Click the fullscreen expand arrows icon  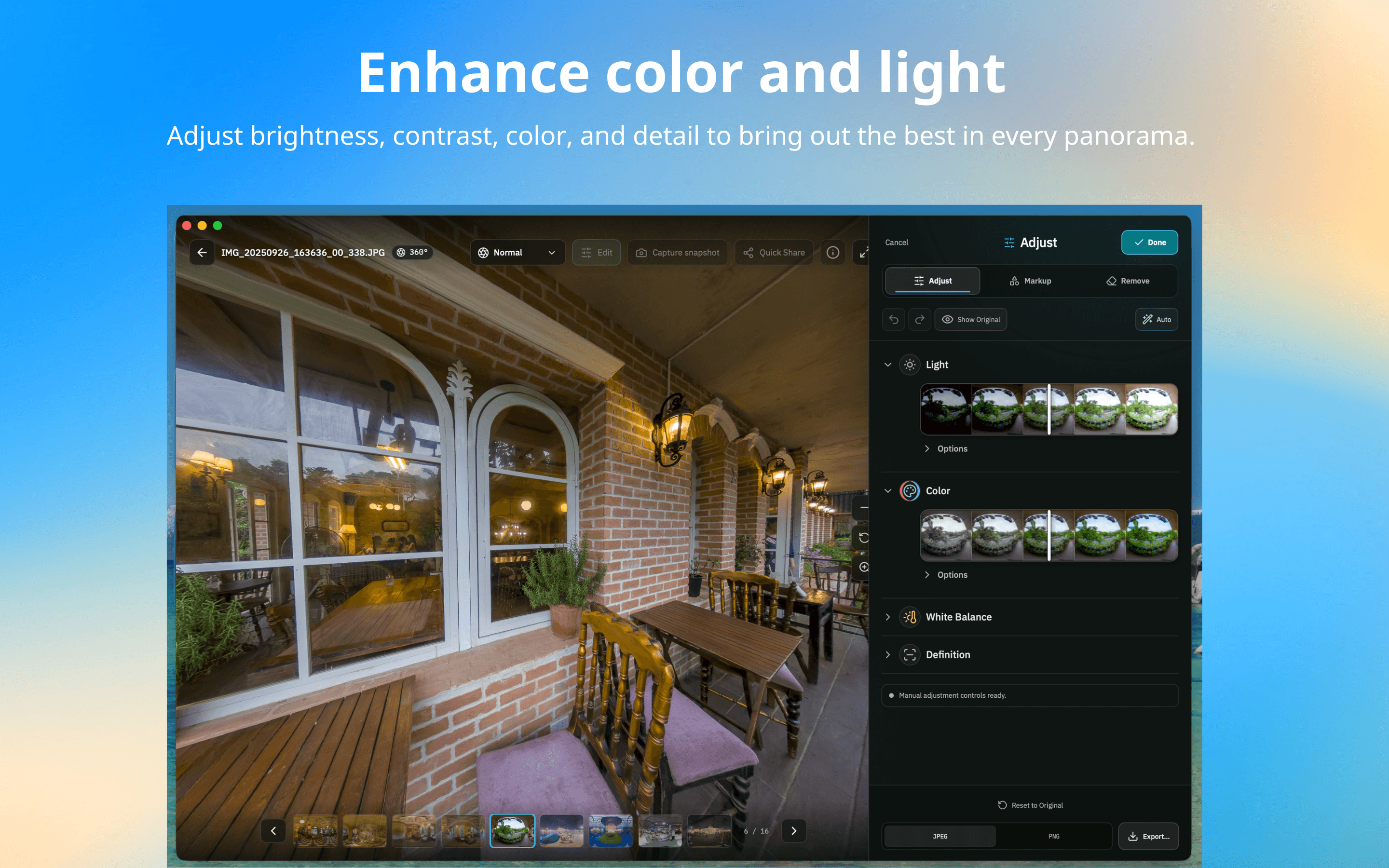(863, 253)
